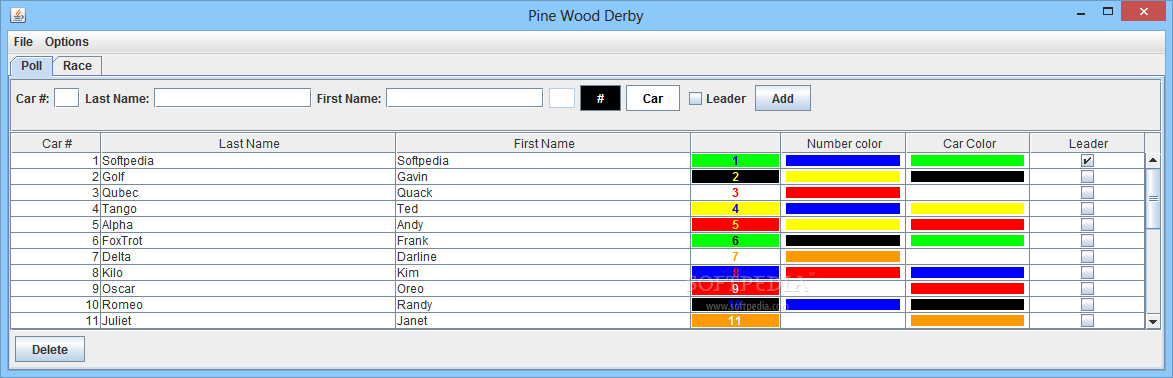The height and width of the screenshot is (378, 1173).
Task: Click orange number color swatch for Delta
Action: 842,257
